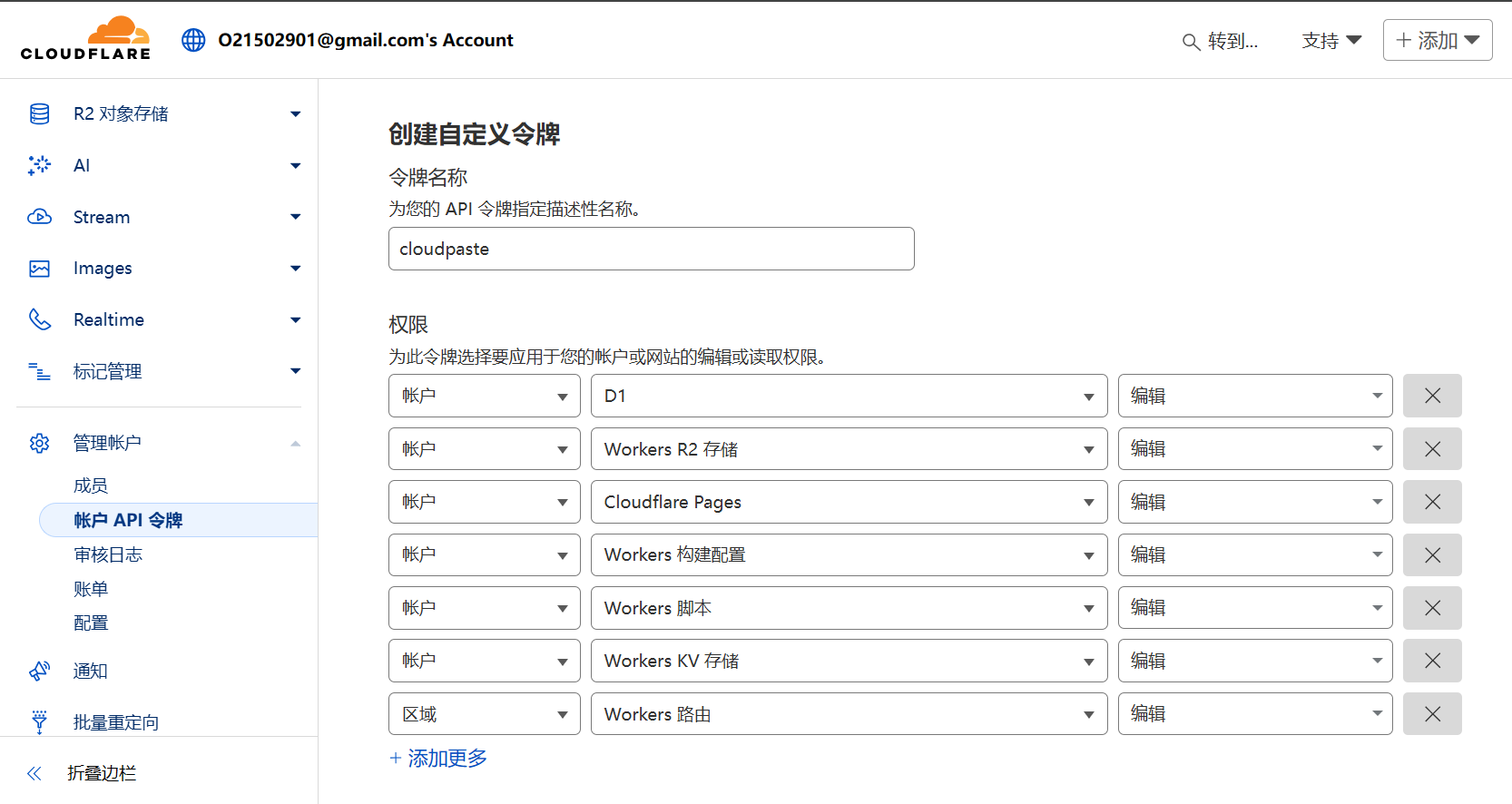Click the Realtime phone icon in sidebar
Image resolution: width=1512 pixels, height=804 pixels.
point(39,319)
